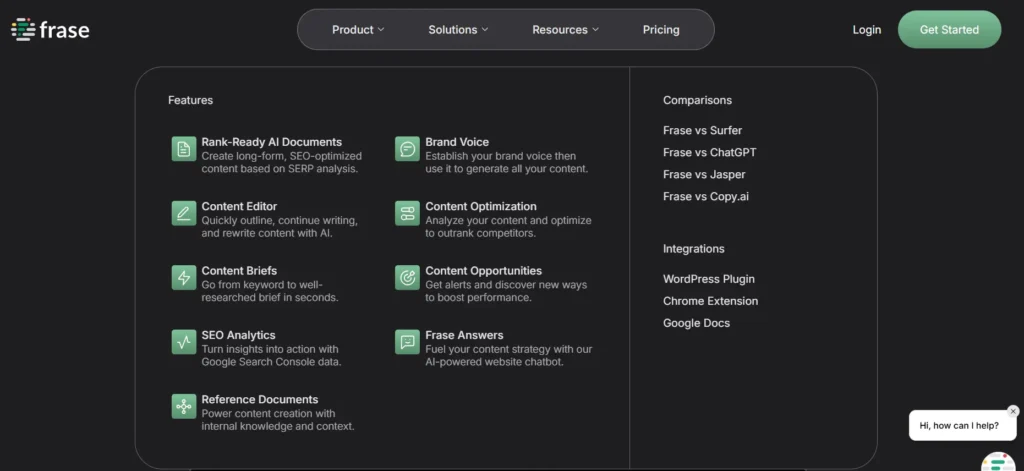Image resolution: width=1024 pixels, height=471 pixels.
Task: Open Frase vs Jasper comparison
Action: pos(704,174)
